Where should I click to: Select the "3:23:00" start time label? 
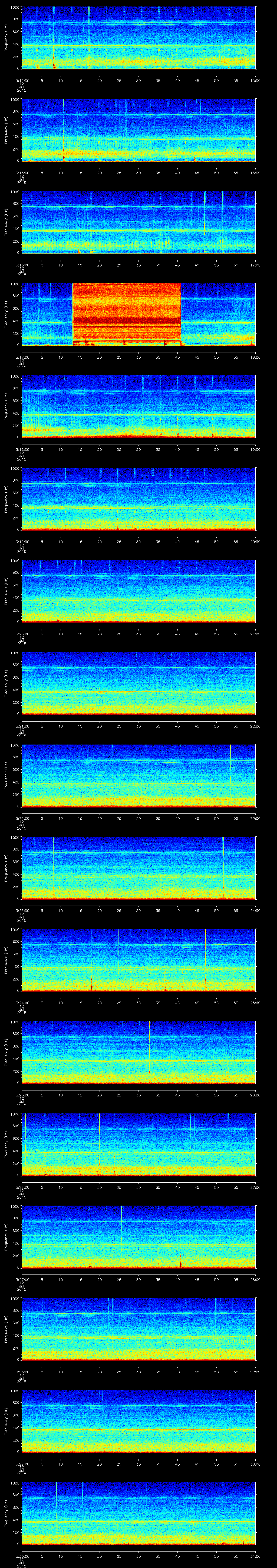coord(22,910)
